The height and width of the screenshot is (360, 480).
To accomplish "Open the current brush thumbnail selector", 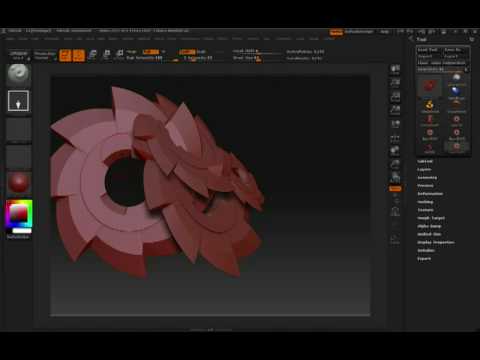I will (19, 75).
